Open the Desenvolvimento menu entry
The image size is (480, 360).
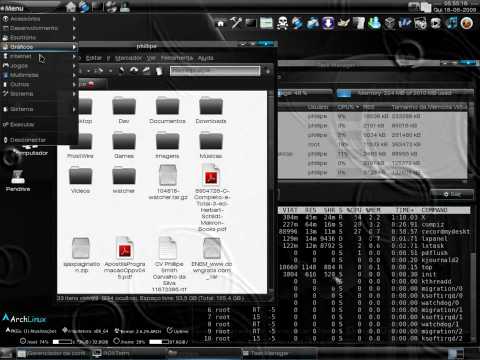38,28
